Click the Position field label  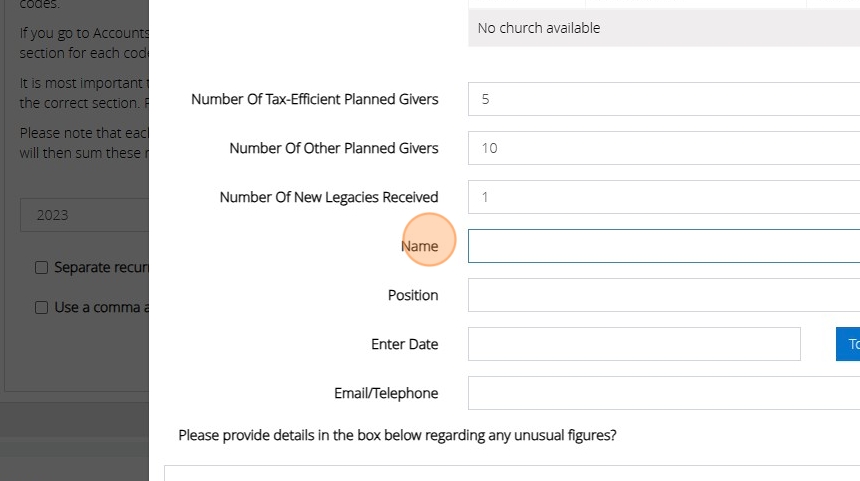pos(413,295)
